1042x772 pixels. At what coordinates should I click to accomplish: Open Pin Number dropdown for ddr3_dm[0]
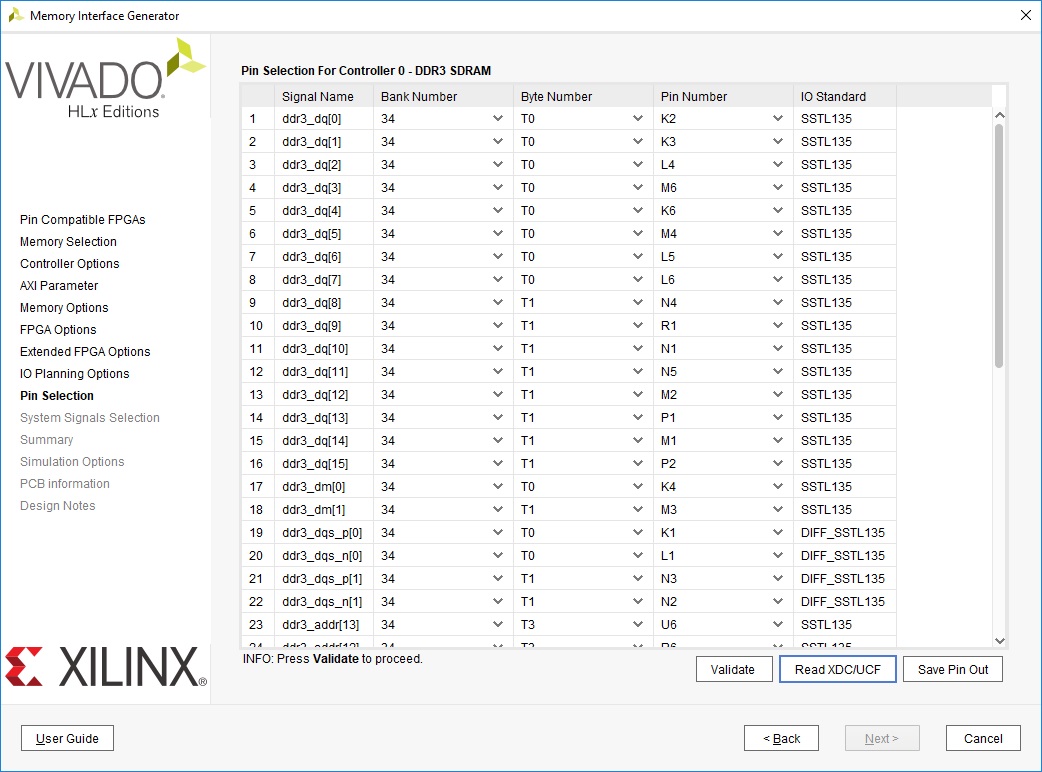778,487
